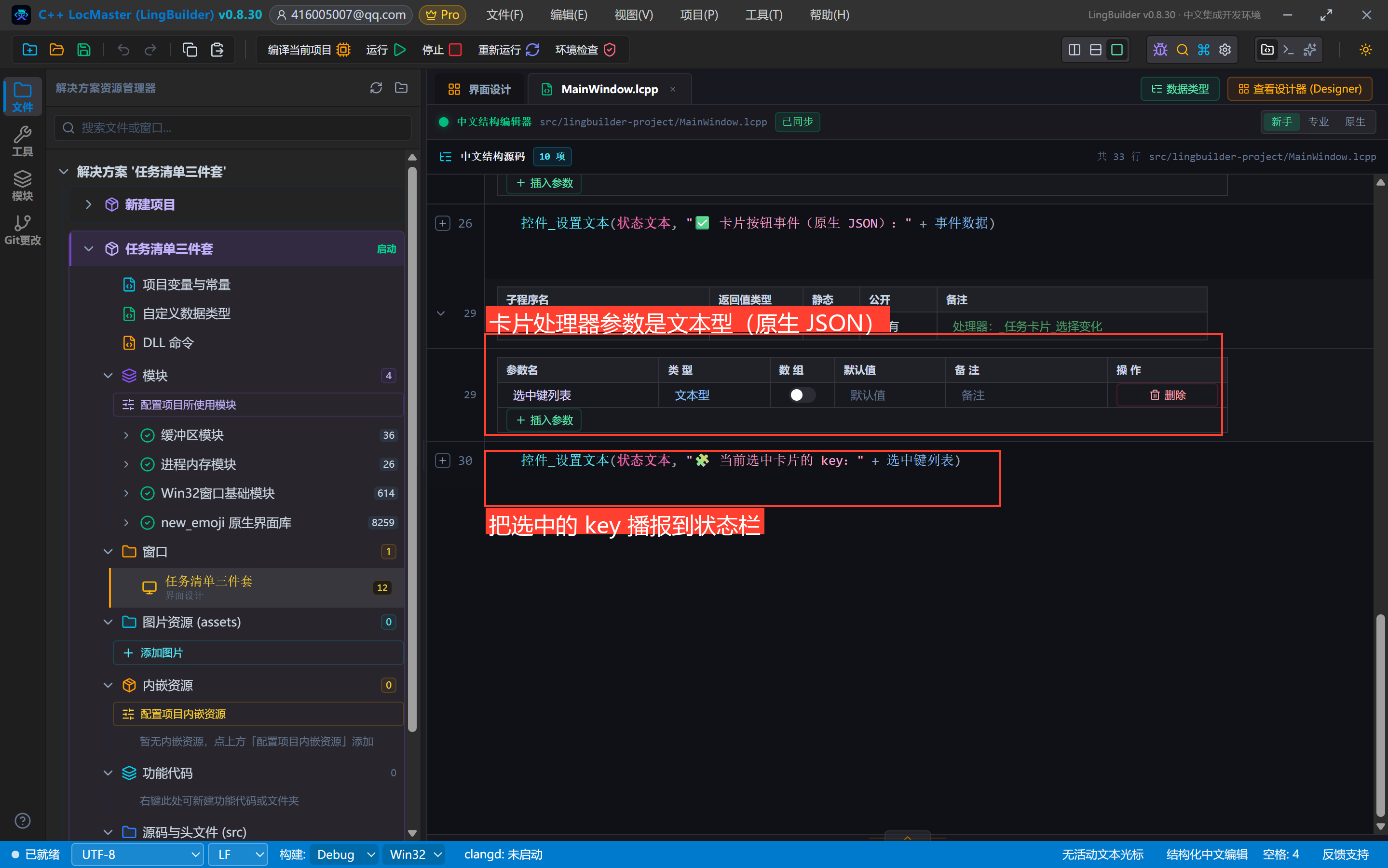The width and height of the screenshot is (1388, 868).
Task: Click the 运行 button
Action: point(386,50)
